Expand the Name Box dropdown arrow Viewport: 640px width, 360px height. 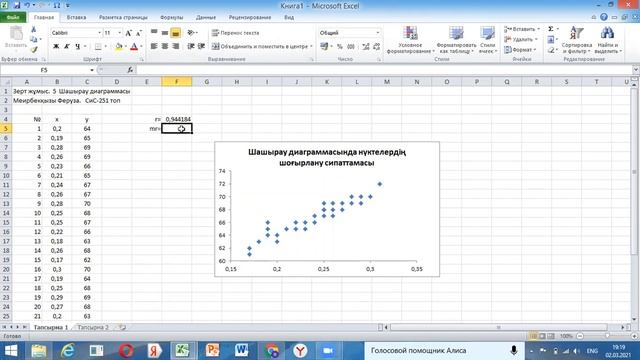point(92,70)
